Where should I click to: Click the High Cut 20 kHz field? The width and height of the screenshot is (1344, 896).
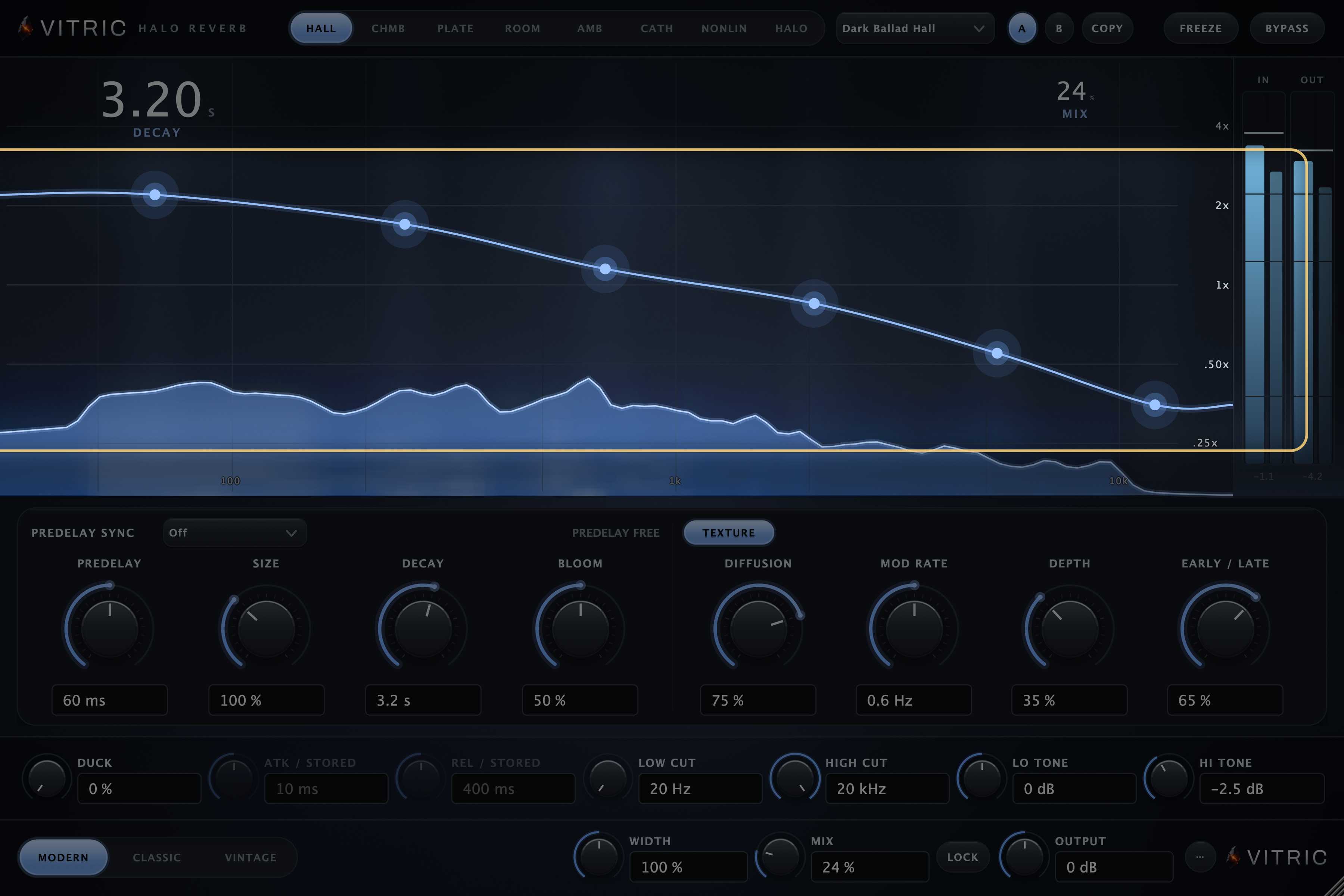click(887, 788)
